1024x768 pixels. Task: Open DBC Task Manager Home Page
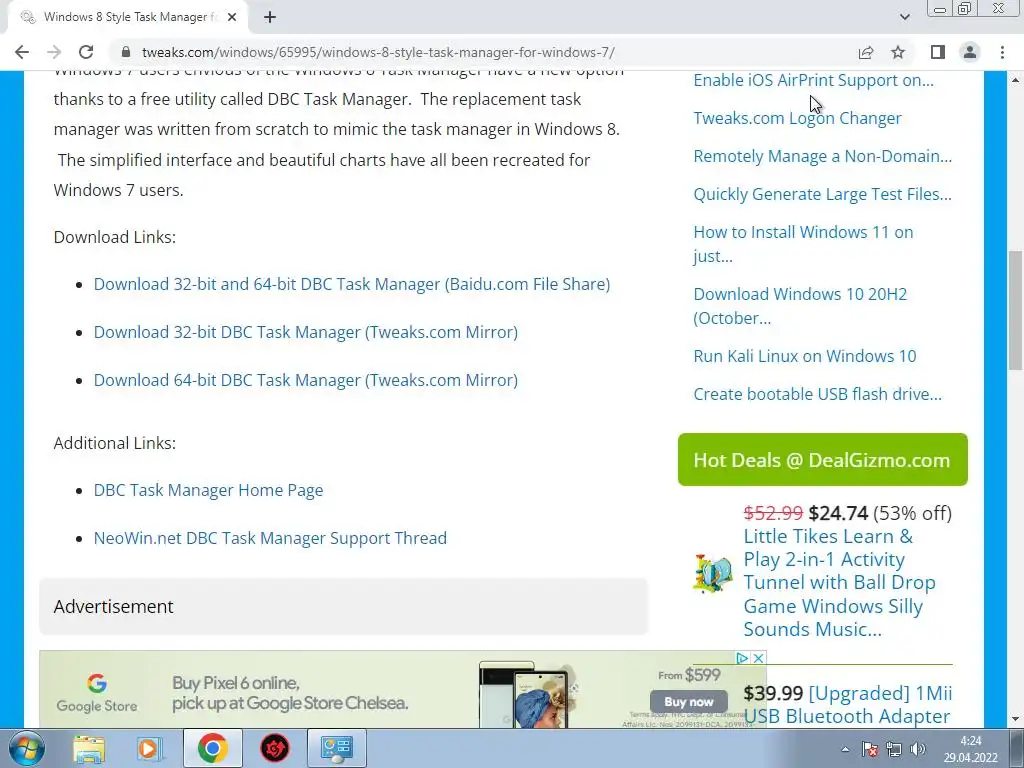tap(208, 490)
